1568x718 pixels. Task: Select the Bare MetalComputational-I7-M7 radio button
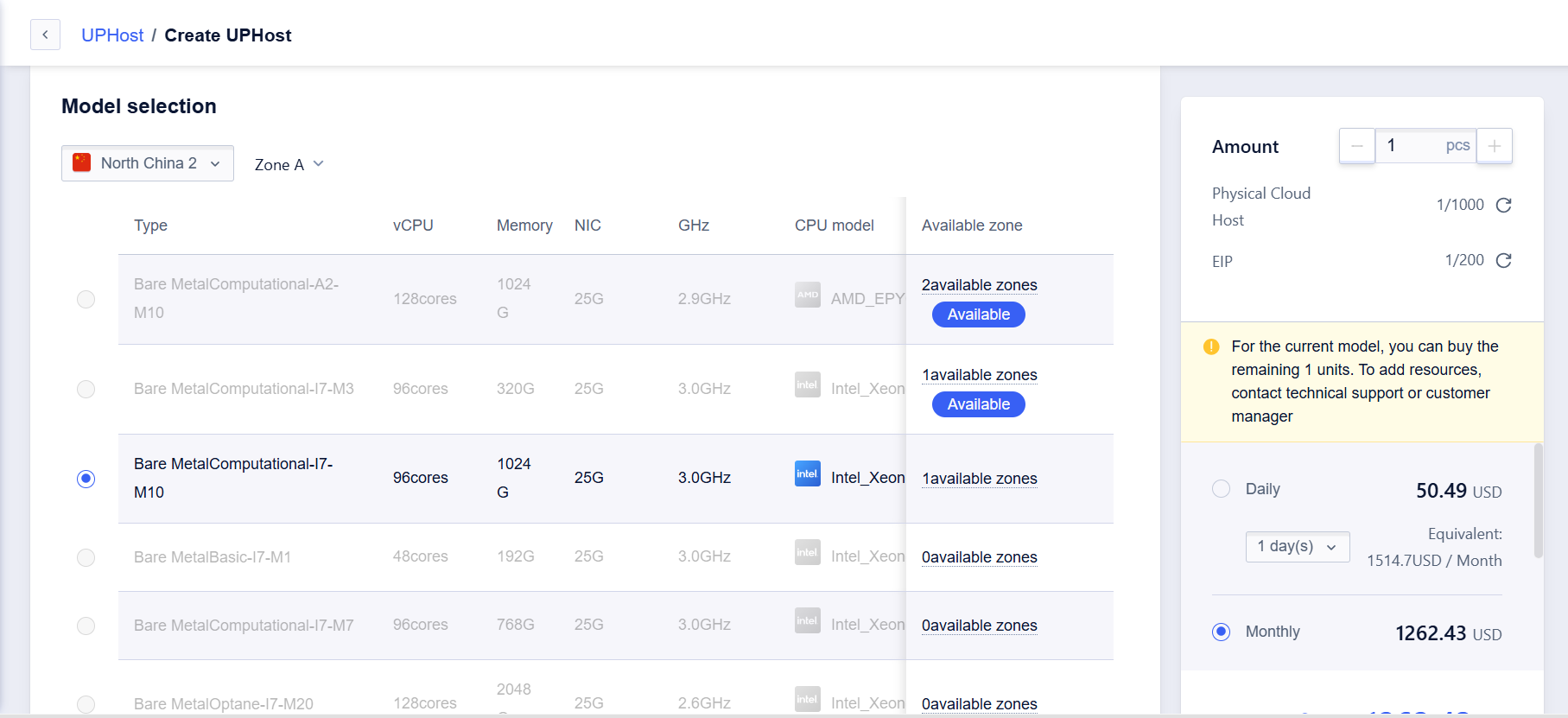pos(86,626)
